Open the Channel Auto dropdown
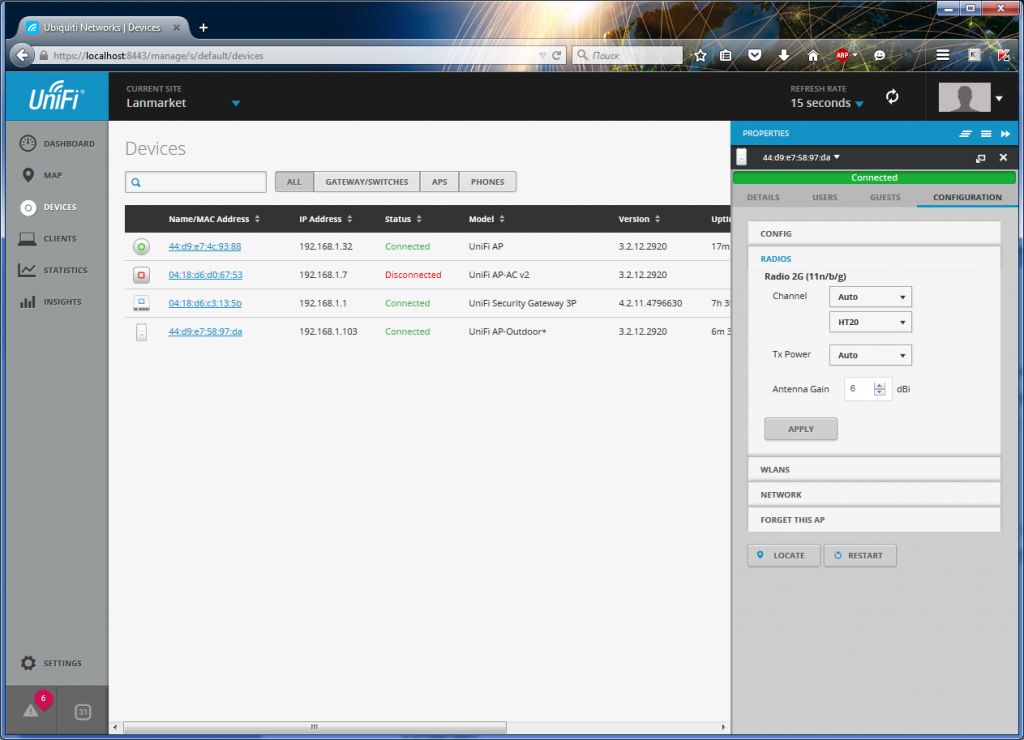The height and width of the screenshot is (740, 1024). pos(870,297)
